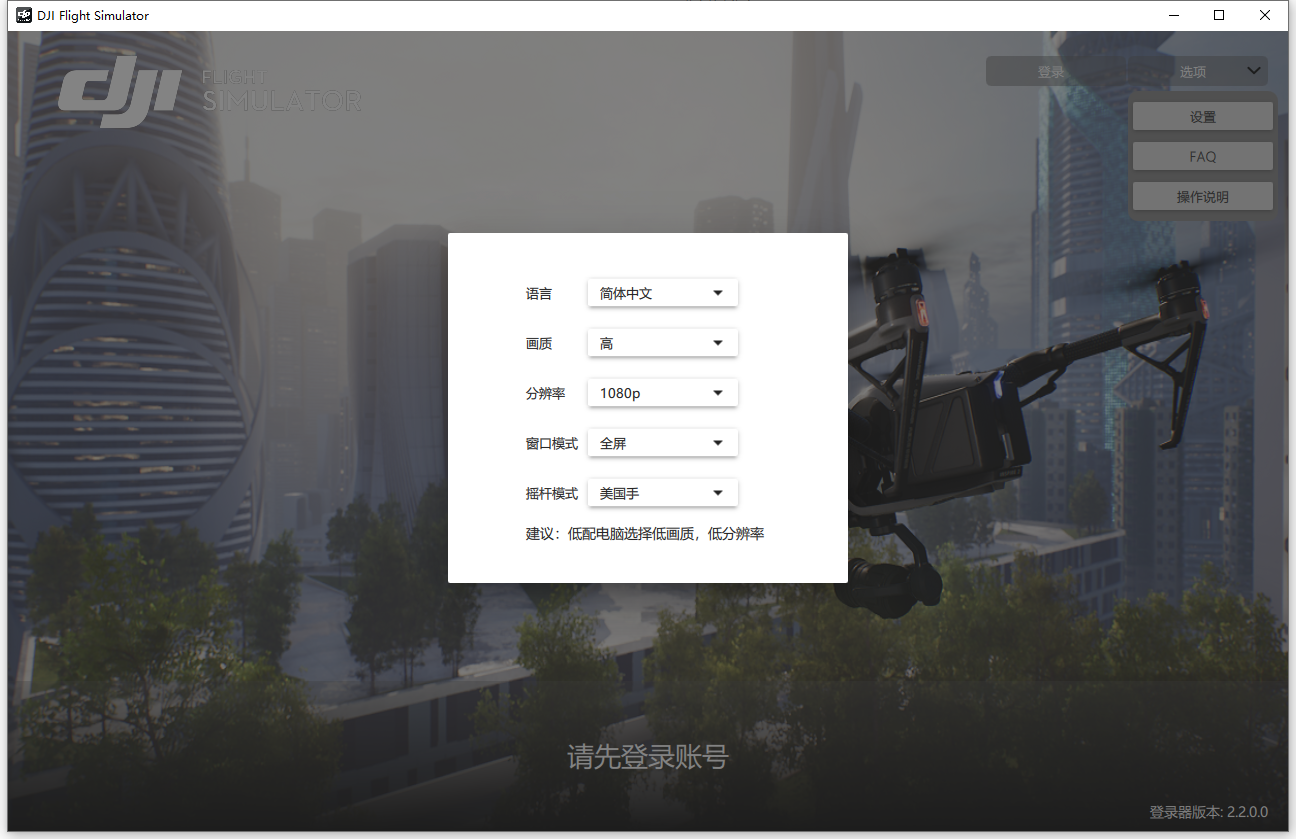The width and height of the screenshot is (1296, 839).
Task: Open the 语言 language dropdown
Action: (x=662, y=293)
